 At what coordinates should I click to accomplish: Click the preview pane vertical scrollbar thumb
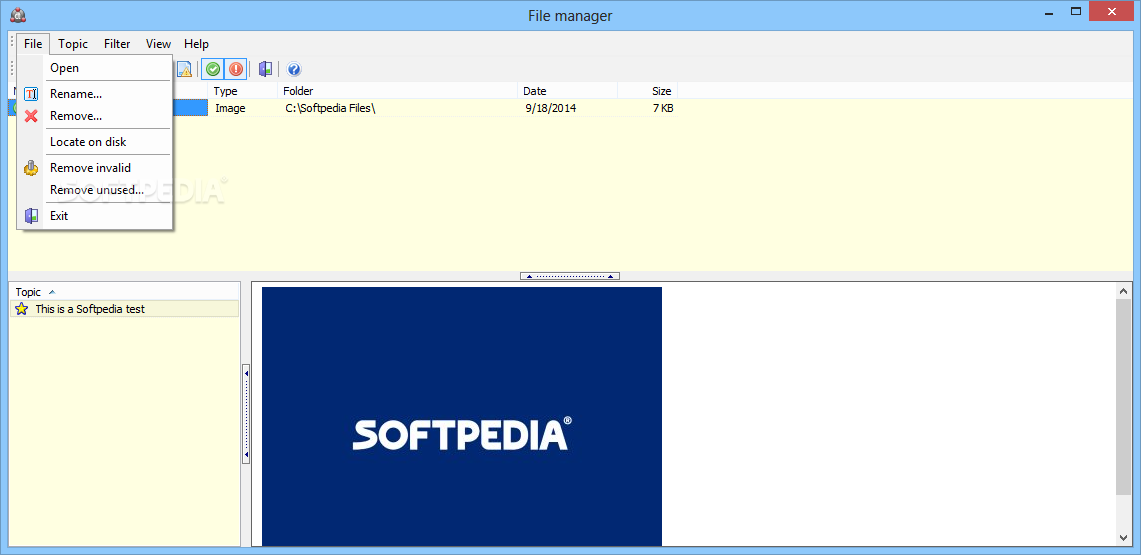(x=1124, y=398)
